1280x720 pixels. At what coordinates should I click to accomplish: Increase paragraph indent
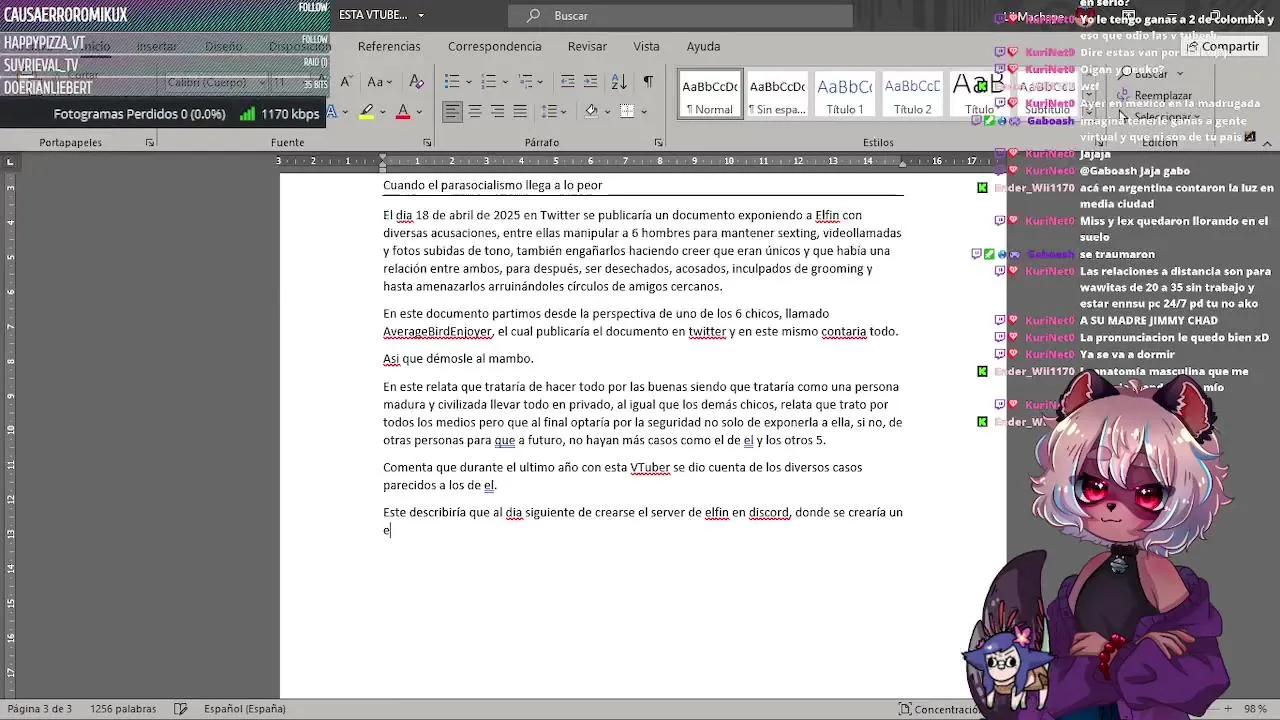(591, 82)
